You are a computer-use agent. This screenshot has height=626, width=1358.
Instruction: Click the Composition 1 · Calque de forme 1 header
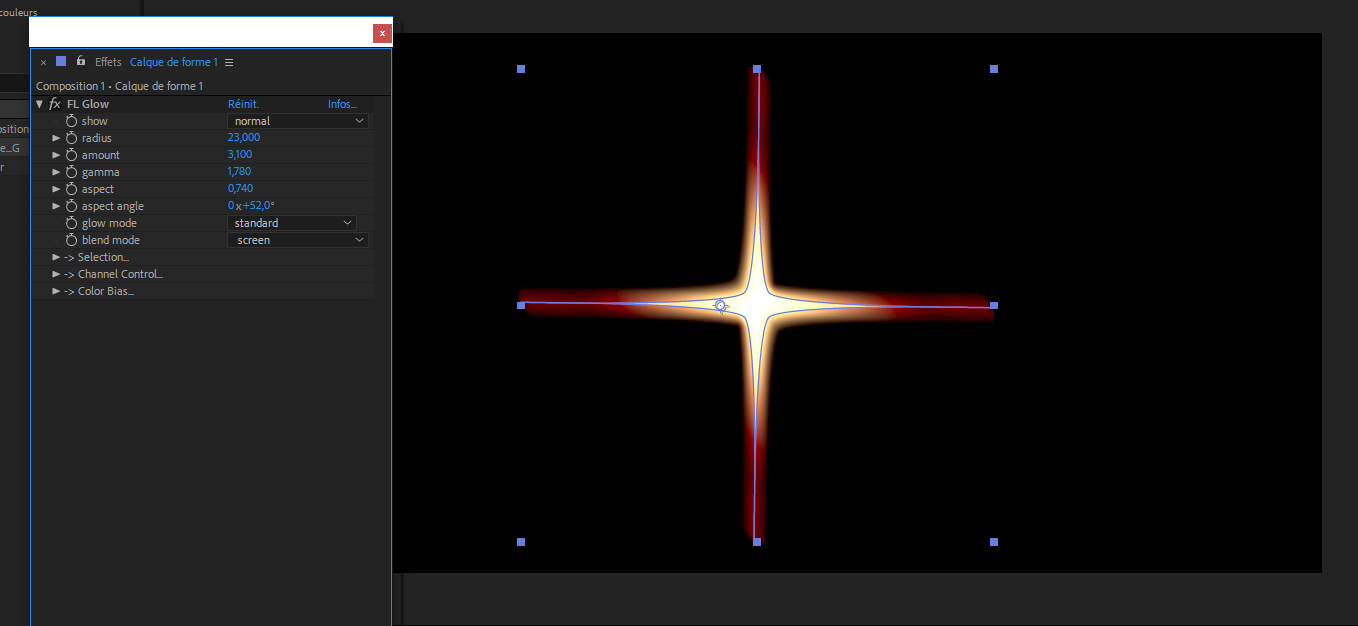click(x=119, y=86)
